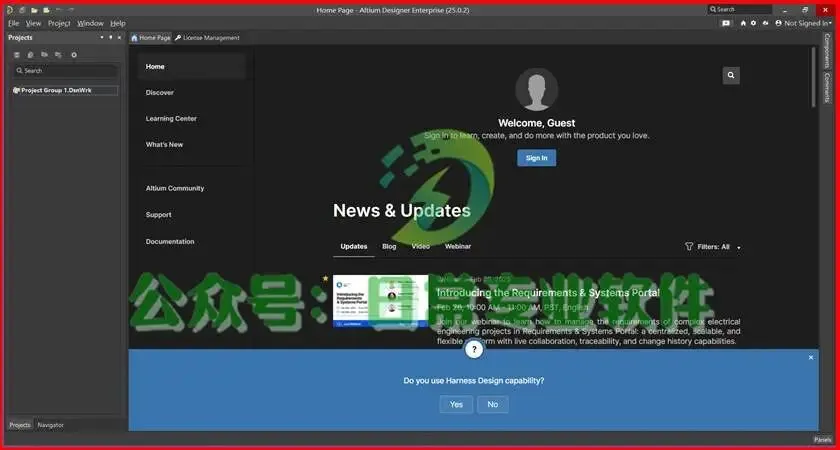Select the Video news tab
The image size is (840, 450).
coord(421,246)
